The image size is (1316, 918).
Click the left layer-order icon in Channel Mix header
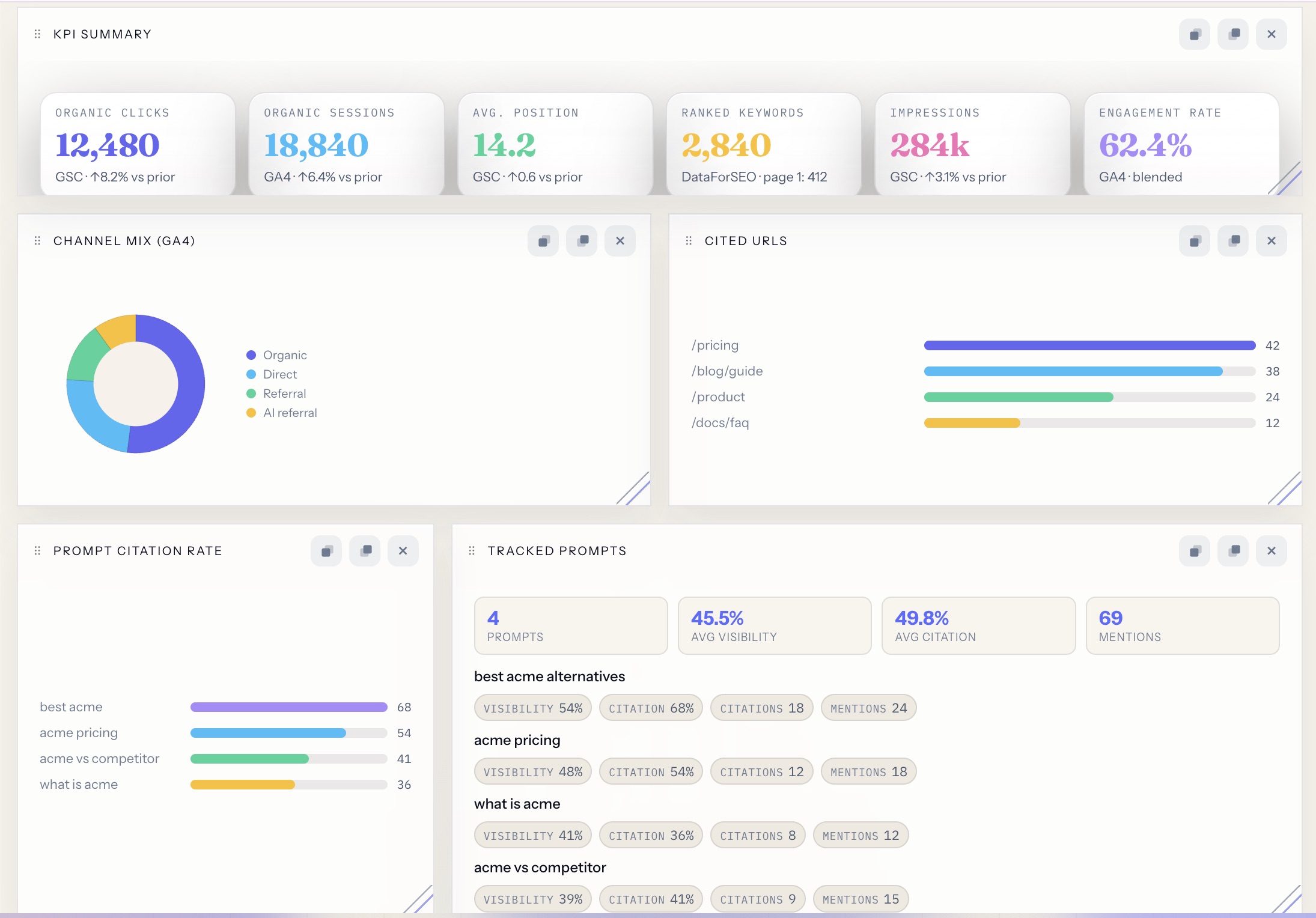[x=543, y=241]
